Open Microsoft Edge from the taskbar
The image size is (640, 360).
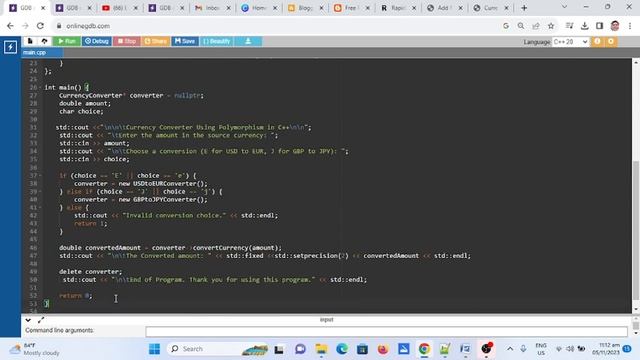[x=342, y=349]
